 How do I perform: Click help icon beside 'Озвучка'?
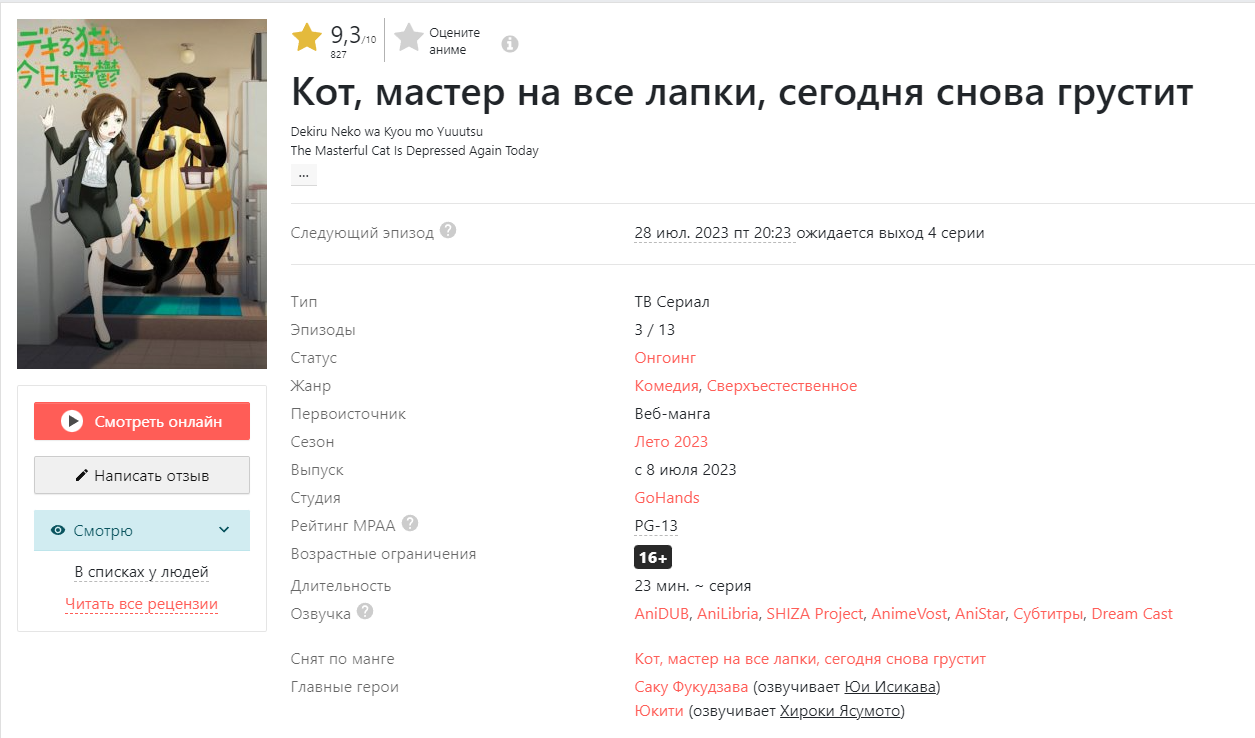365,612
